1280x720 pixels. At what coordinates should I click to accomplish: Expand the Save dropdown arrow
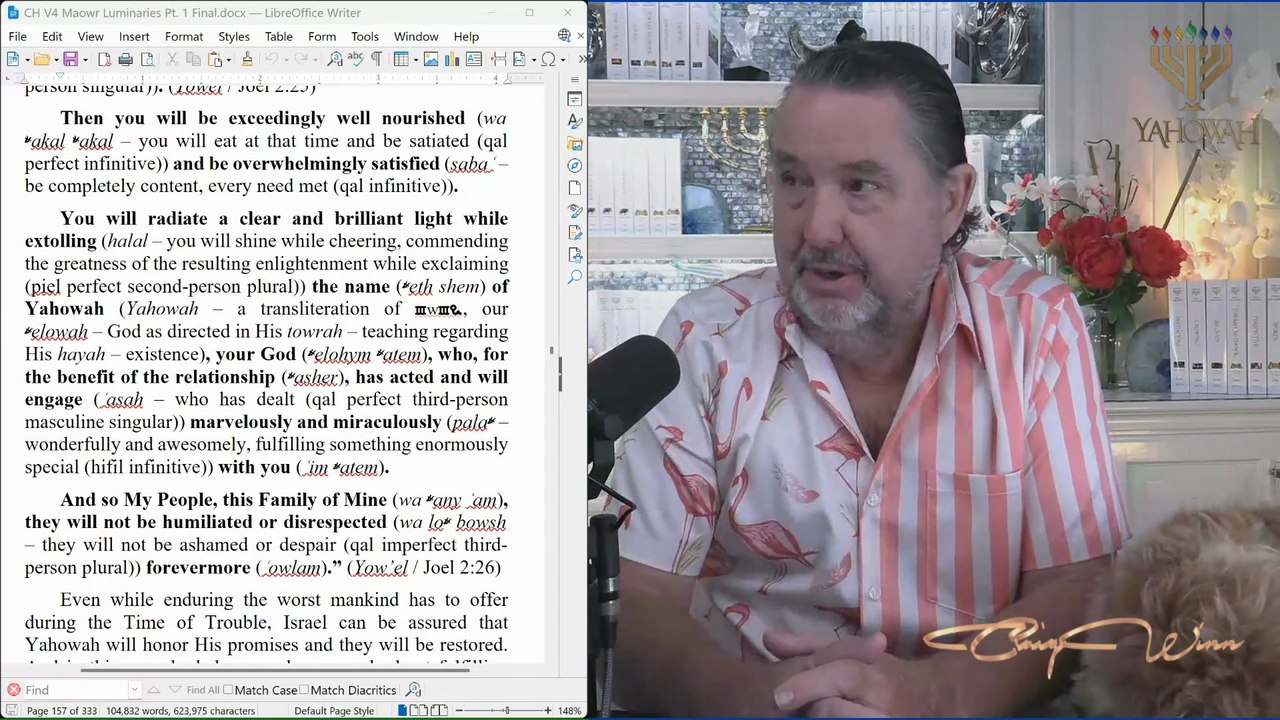click(x=85, y=60)
